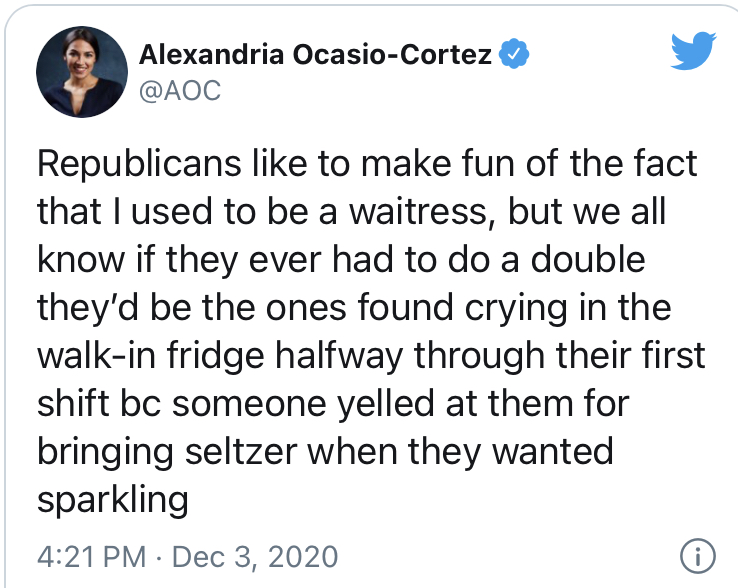The width and height of the screenshot is (738, 588).
Task: Click the word "yelled" in the tweet
Action: coord(386,404)
